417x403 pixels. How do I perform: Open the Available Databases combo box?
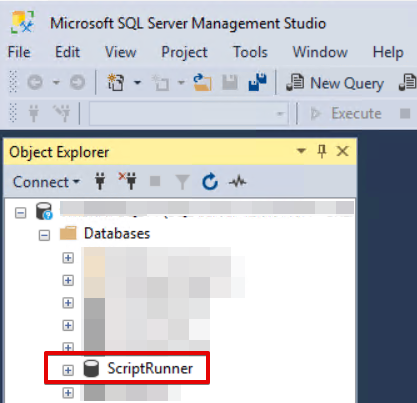click(x=189, y=114)
